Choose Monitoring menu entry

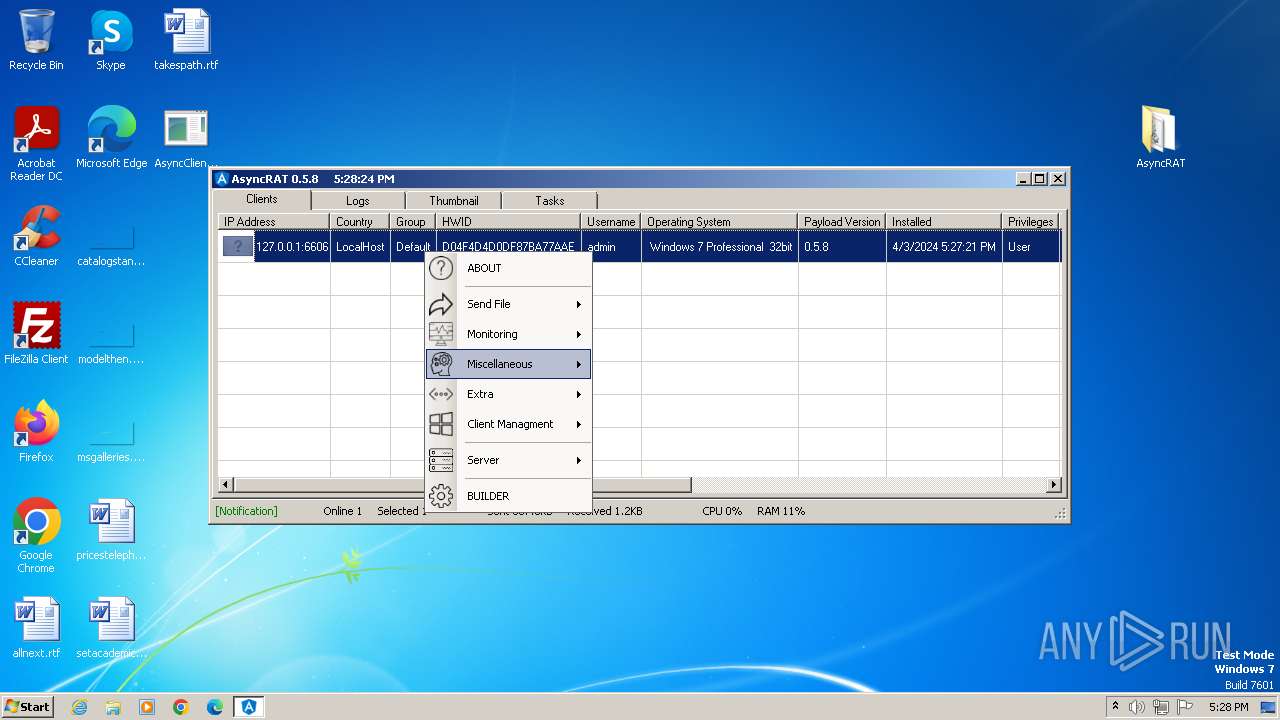[508, 334]
